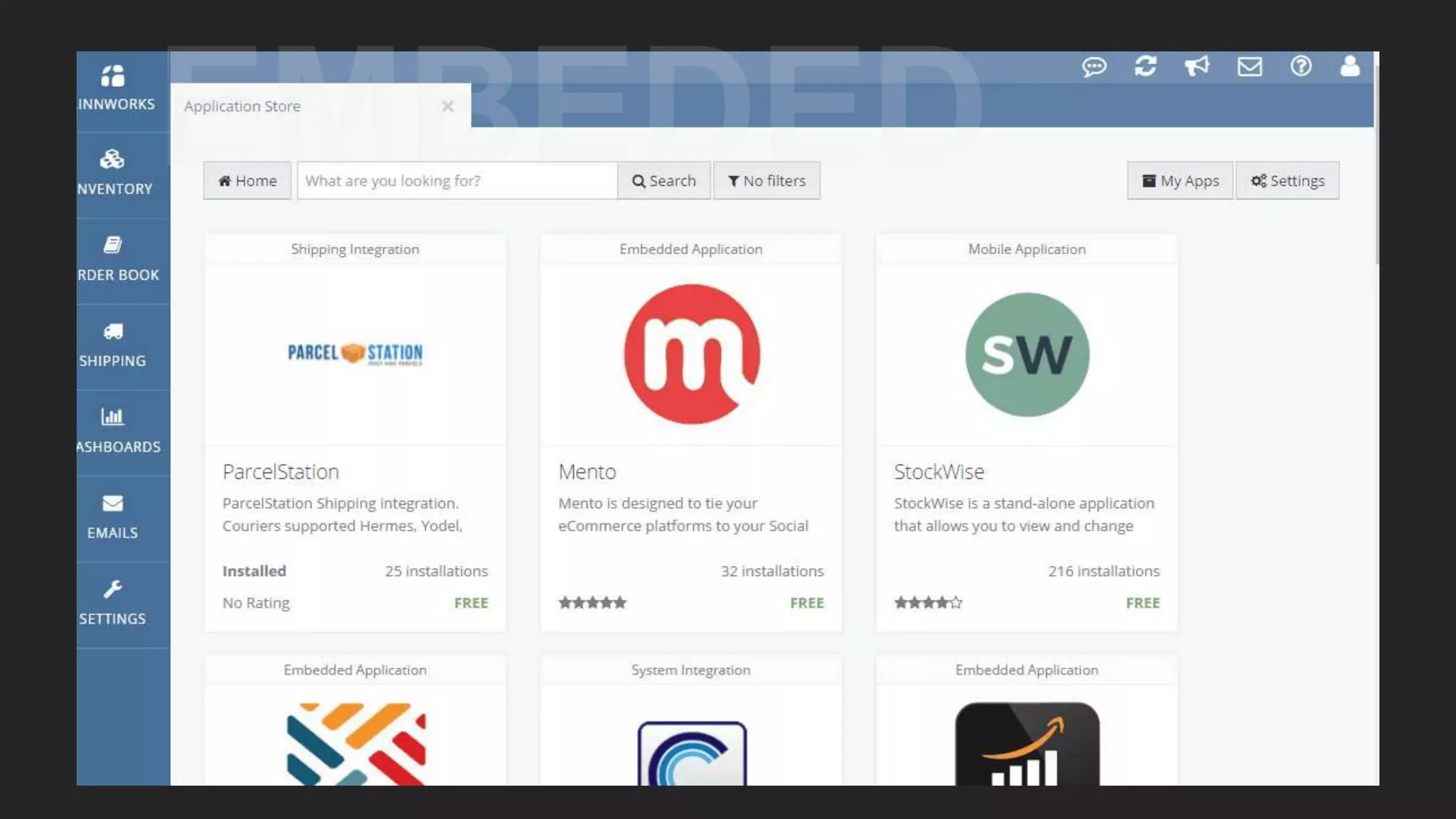The image size is (1456, 819).
Task: Open the announcements megaphone icon
Action: pos(1197,67)
